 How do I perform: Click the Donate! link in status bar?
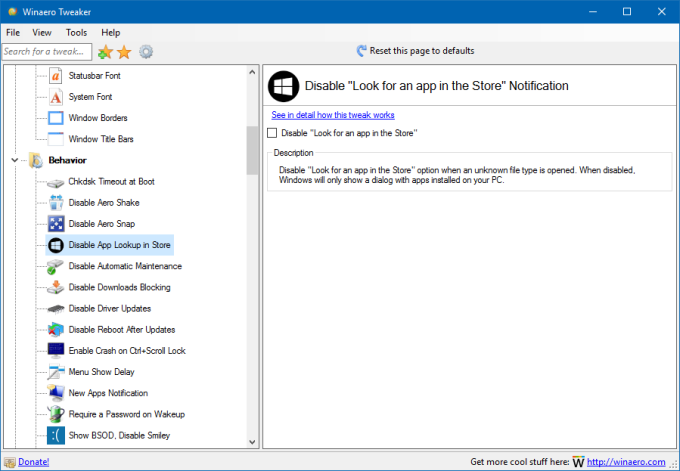[33, 461]
